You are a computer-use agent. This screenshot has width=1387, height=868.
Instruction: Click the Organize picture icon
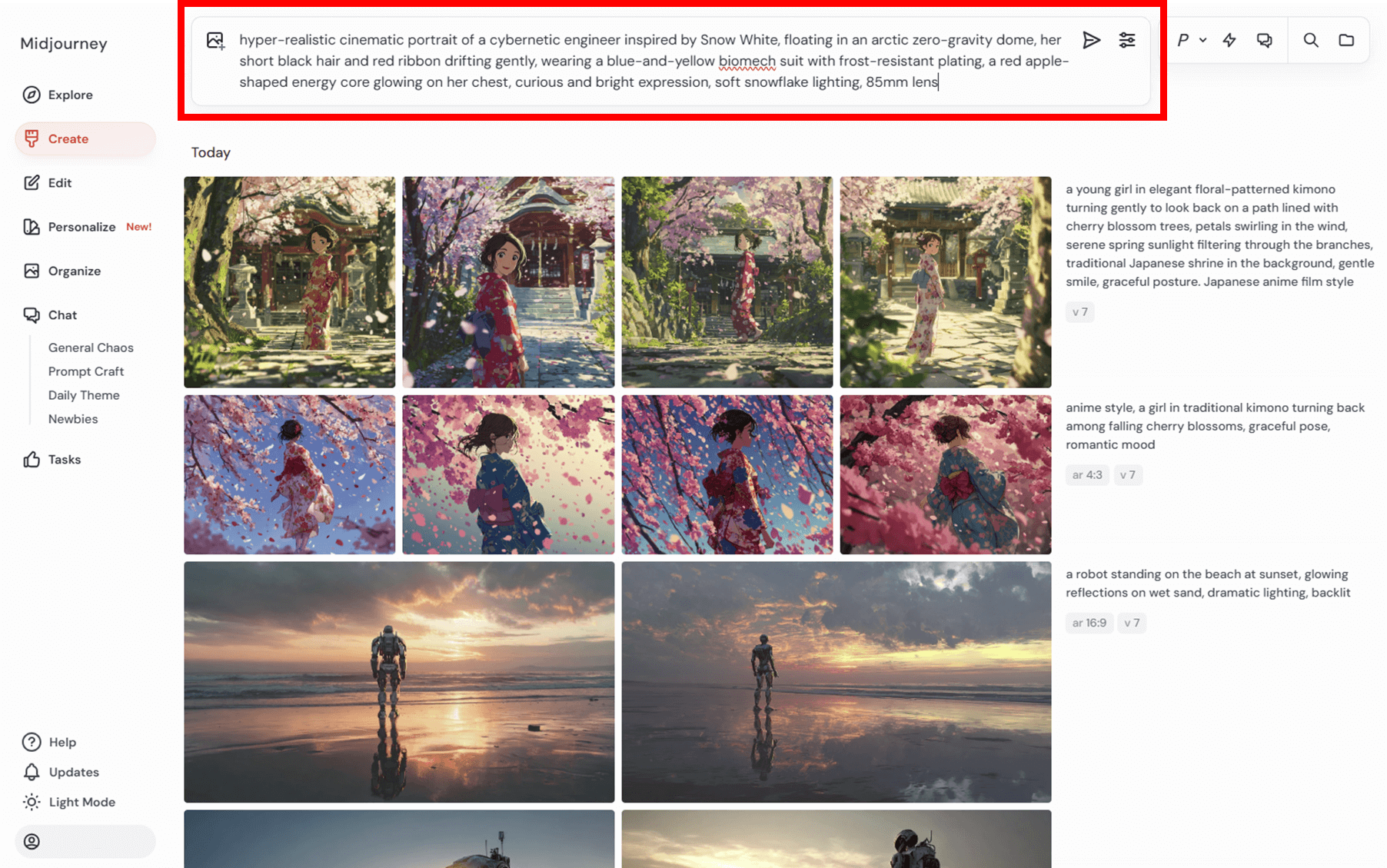32,271
